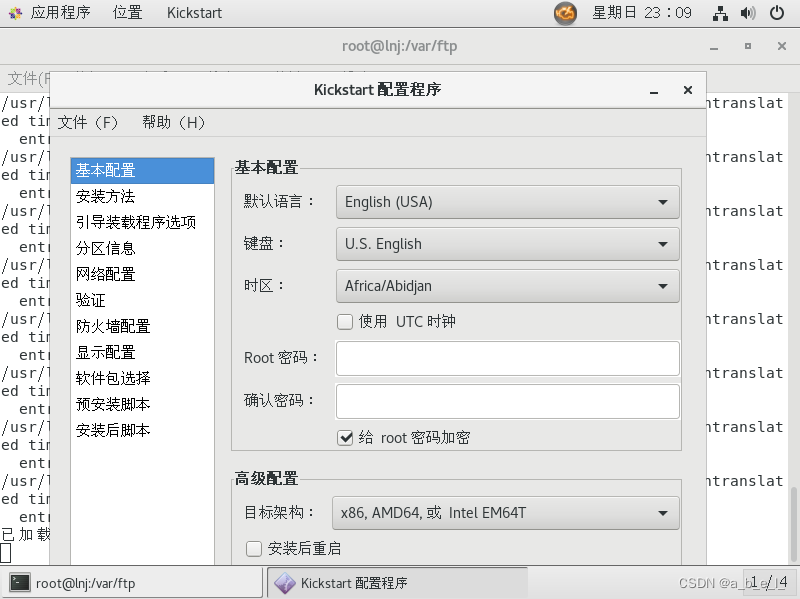800x599 pixels.
Task: Click the 应用程序 menu logo icon
Action: coord(15,13)
